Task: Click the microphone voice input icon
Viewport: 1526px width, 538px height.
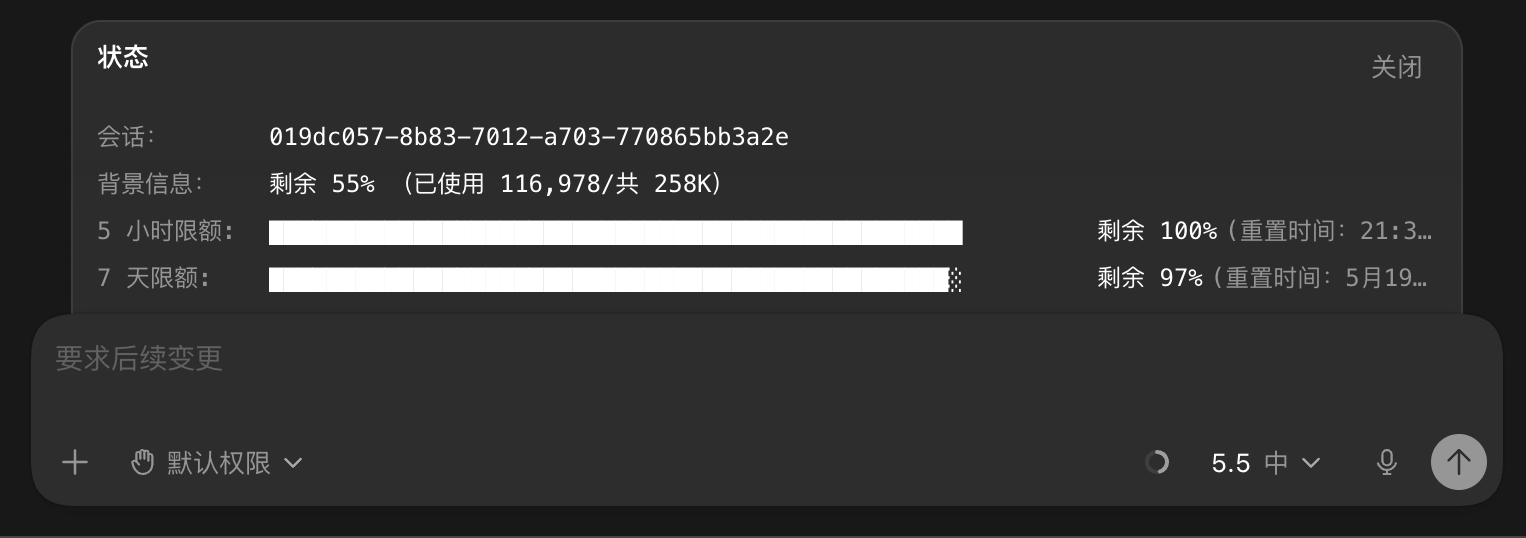Action: (x=1386, y=462)
